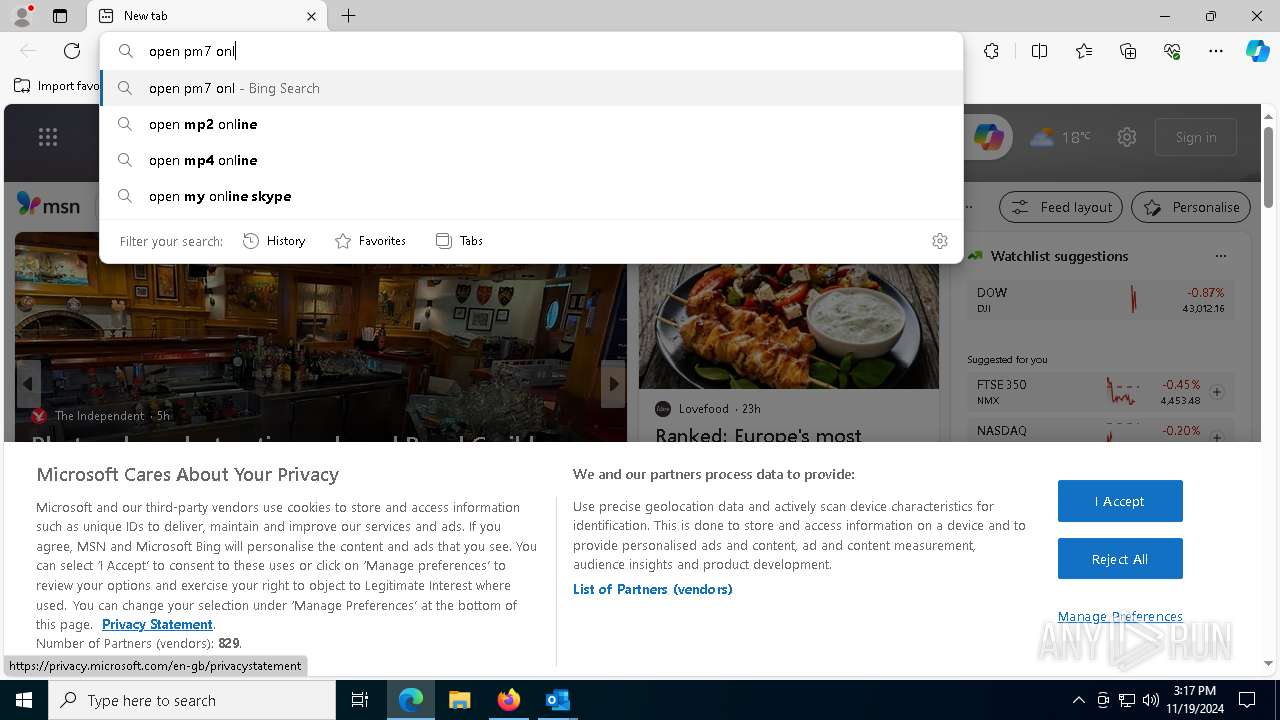Select 'open mp4 online' suggestion
This screenshot has height=720, width=1280.
[x=531, y=160]
